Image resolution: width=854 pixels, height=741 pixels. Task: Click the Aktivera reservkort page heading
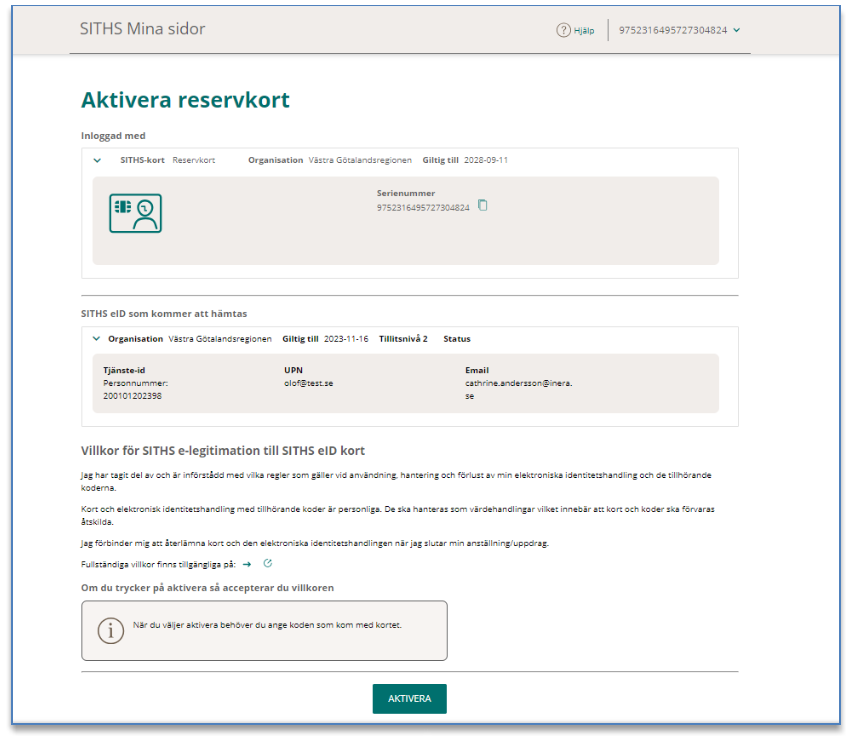(185, 100)
